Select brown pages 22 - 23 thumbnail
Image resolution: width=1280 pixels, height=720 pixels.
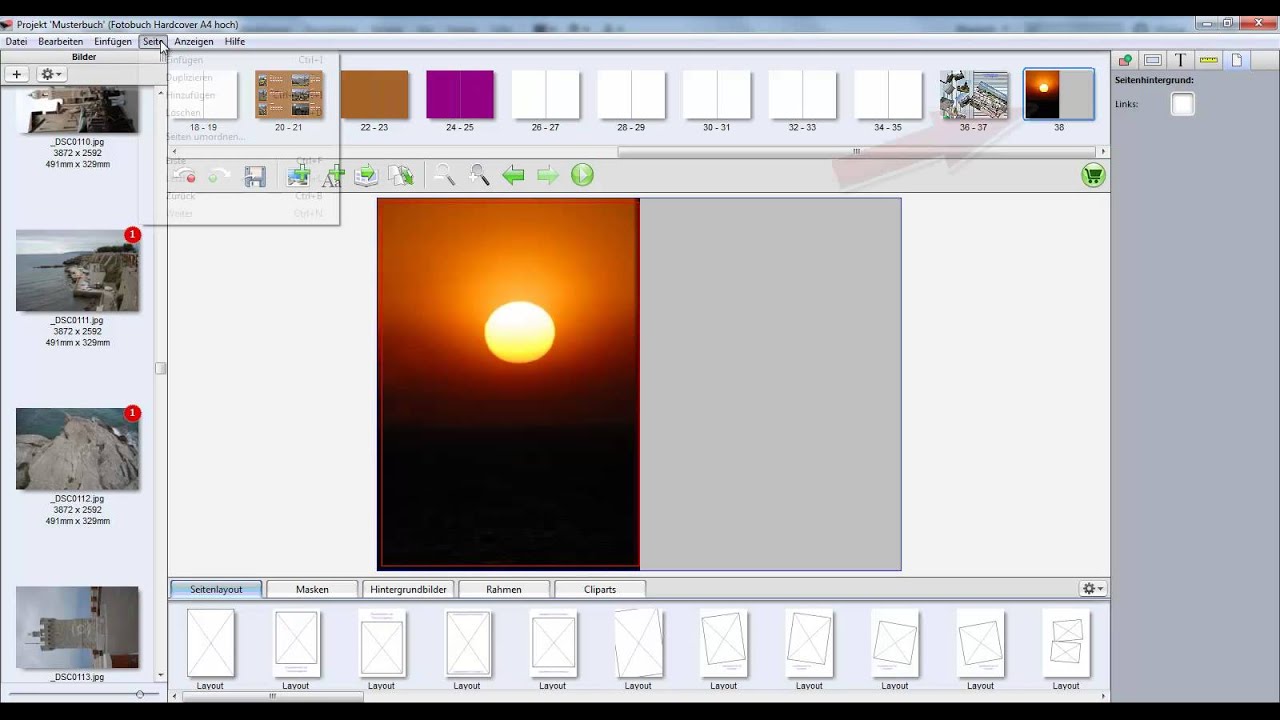pos(374,95)
